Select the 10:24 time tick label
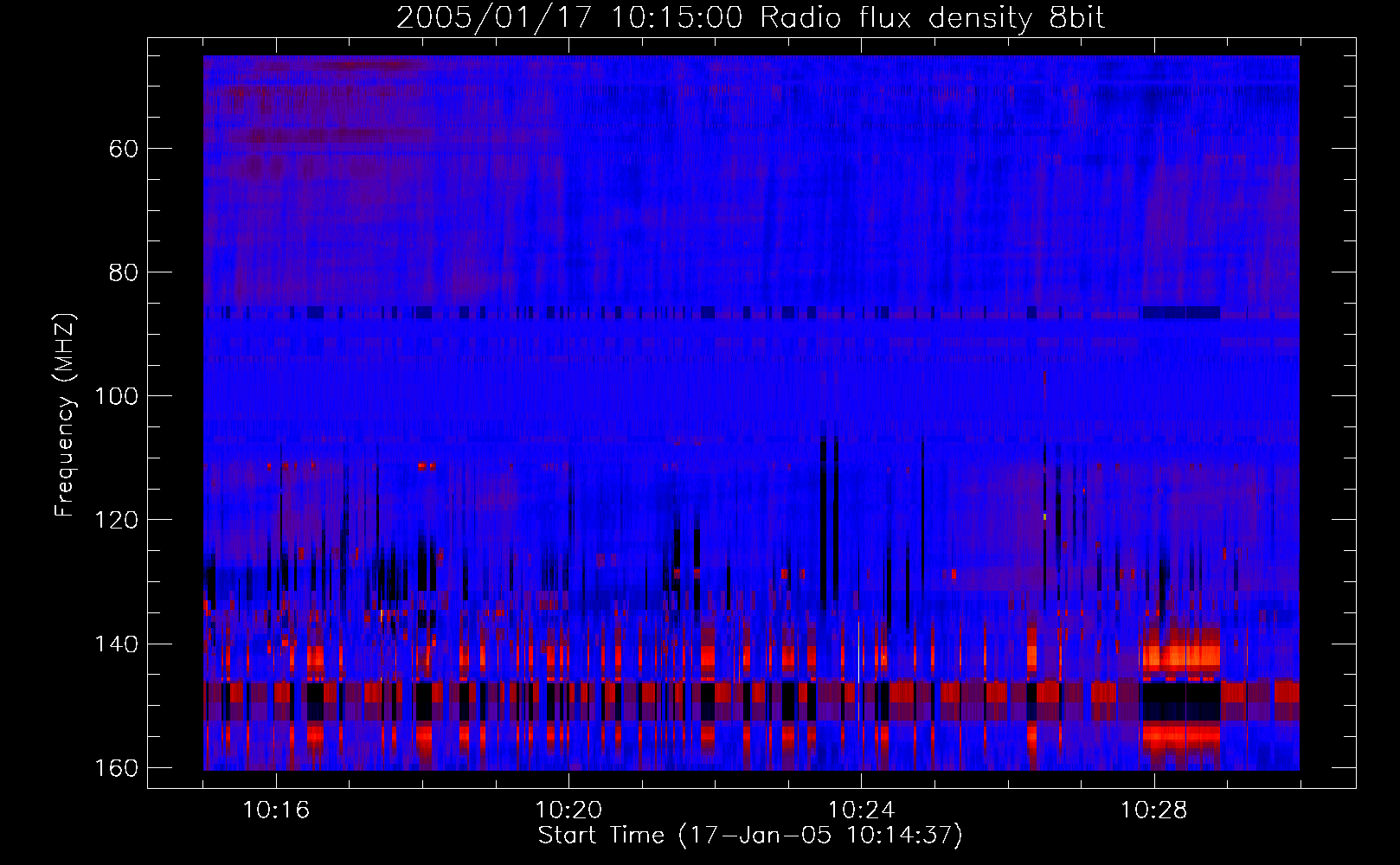 861,811
